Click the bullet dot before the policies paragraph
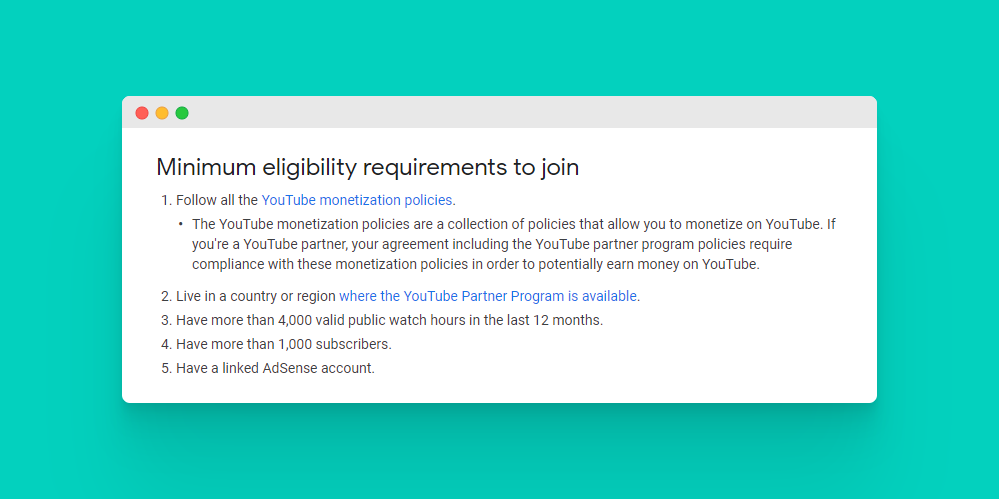 pos(180,224)
